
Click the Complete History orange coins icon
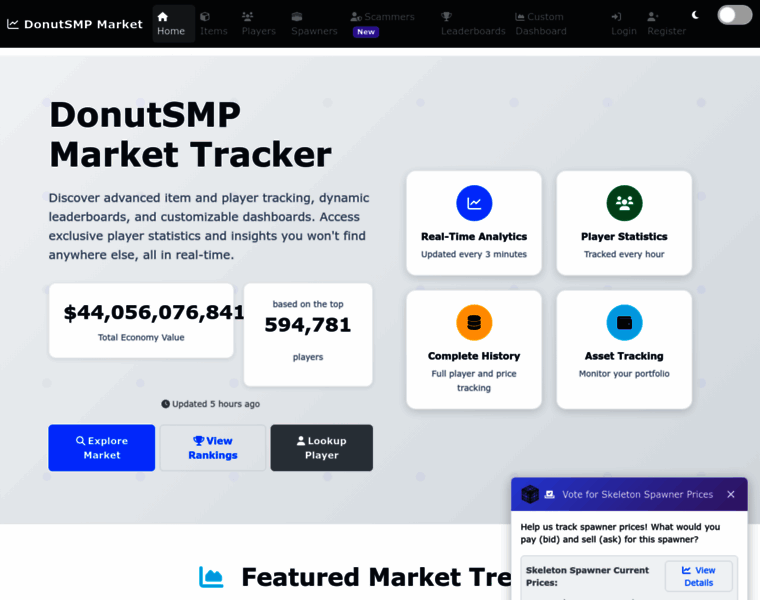click(x=474, y=323)
